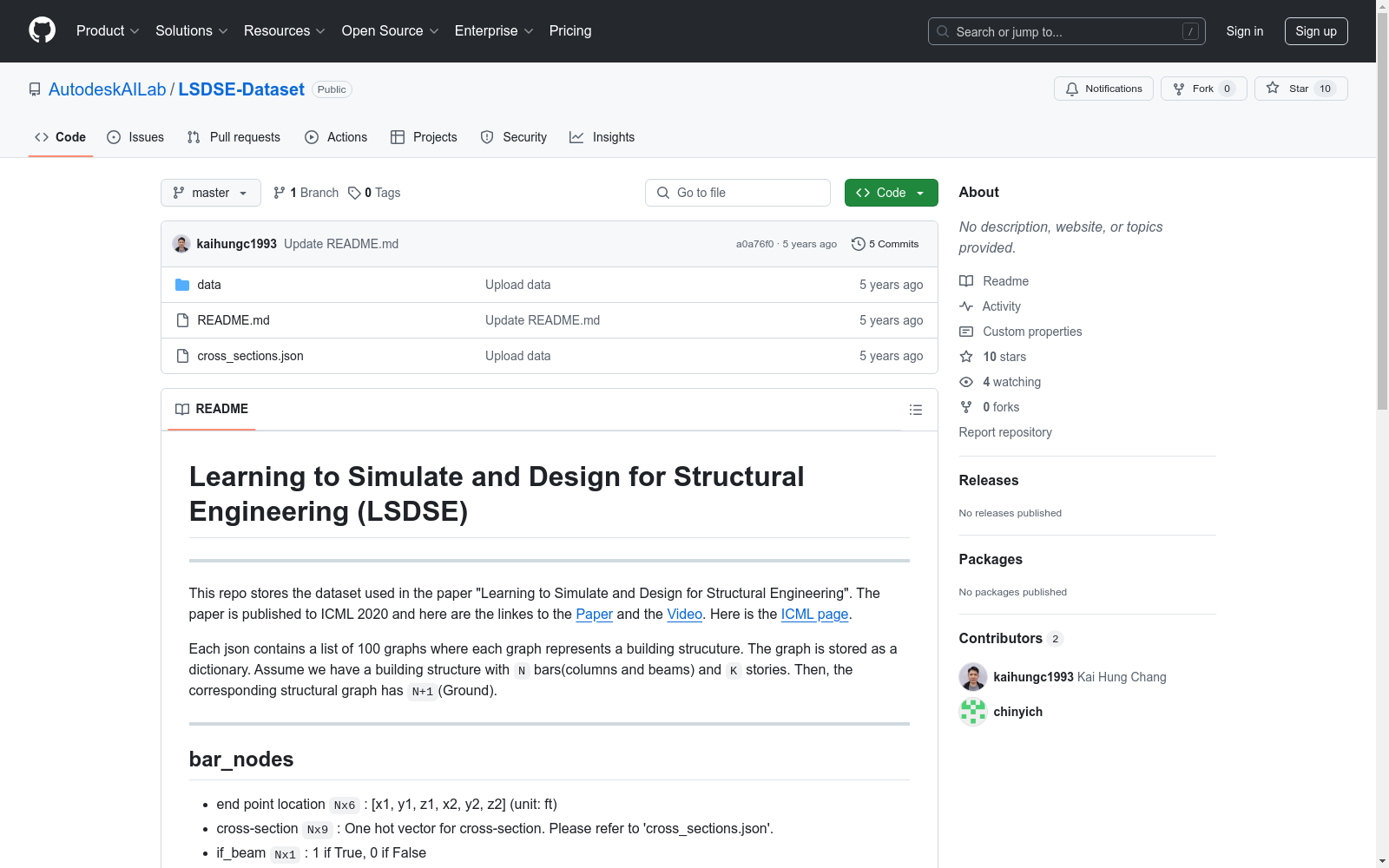Expand the green Code dropdown
The height and width of the screenshot is (868, 1389).
(891, 193)
